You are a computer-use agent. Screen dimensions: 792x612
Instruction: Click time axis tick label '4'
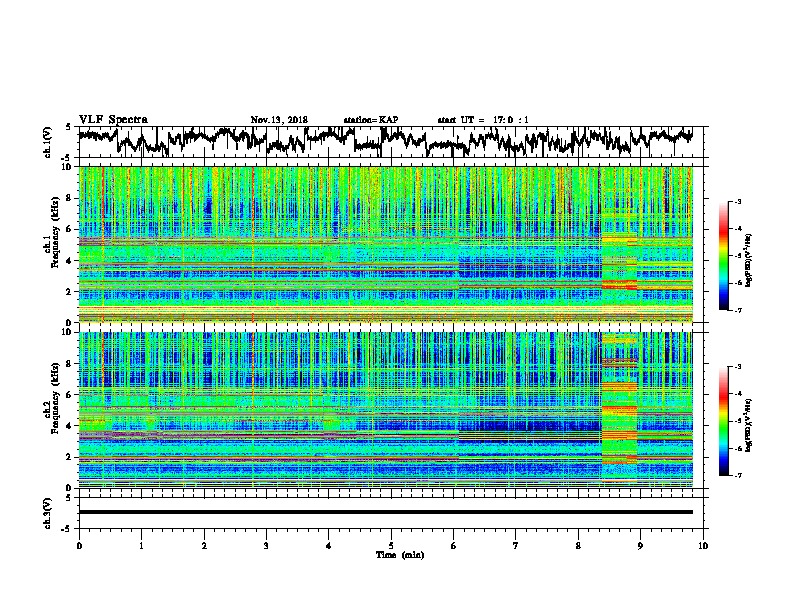[329, 546]
